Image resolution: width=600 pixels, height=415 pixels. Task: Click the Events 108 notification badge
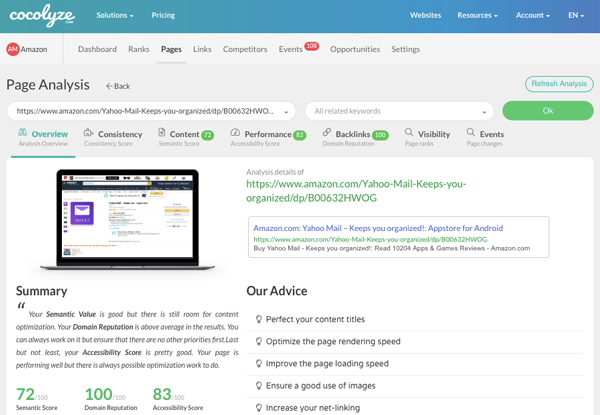(311, 46)
